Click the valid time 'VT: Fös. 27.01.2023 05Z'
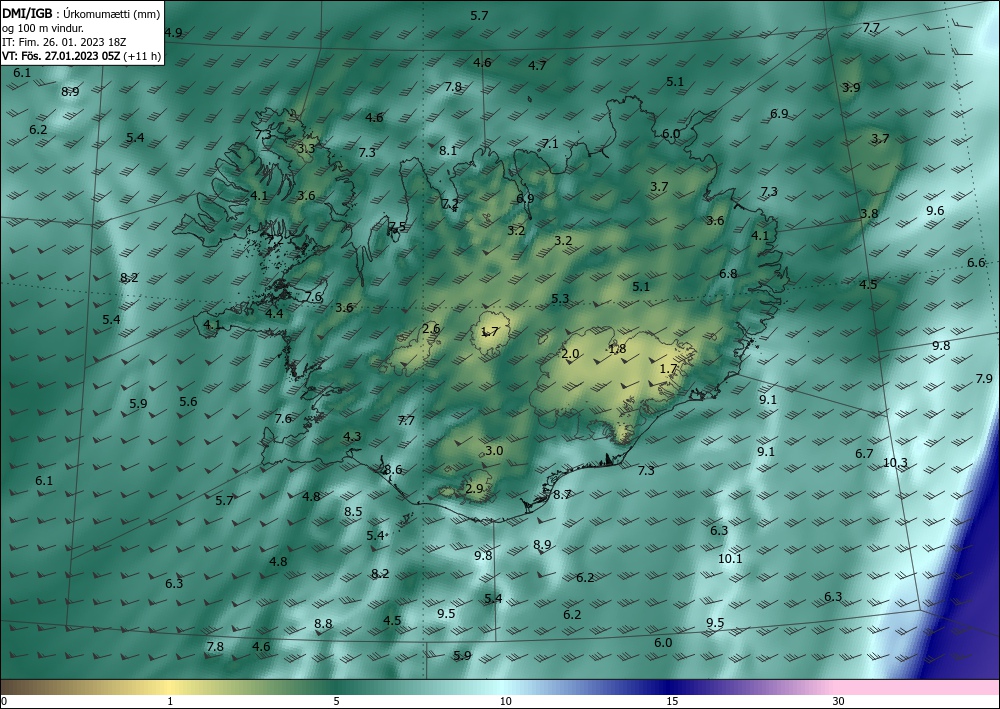The width and height of the screenshot is (1000, 709). click(61, 56)
